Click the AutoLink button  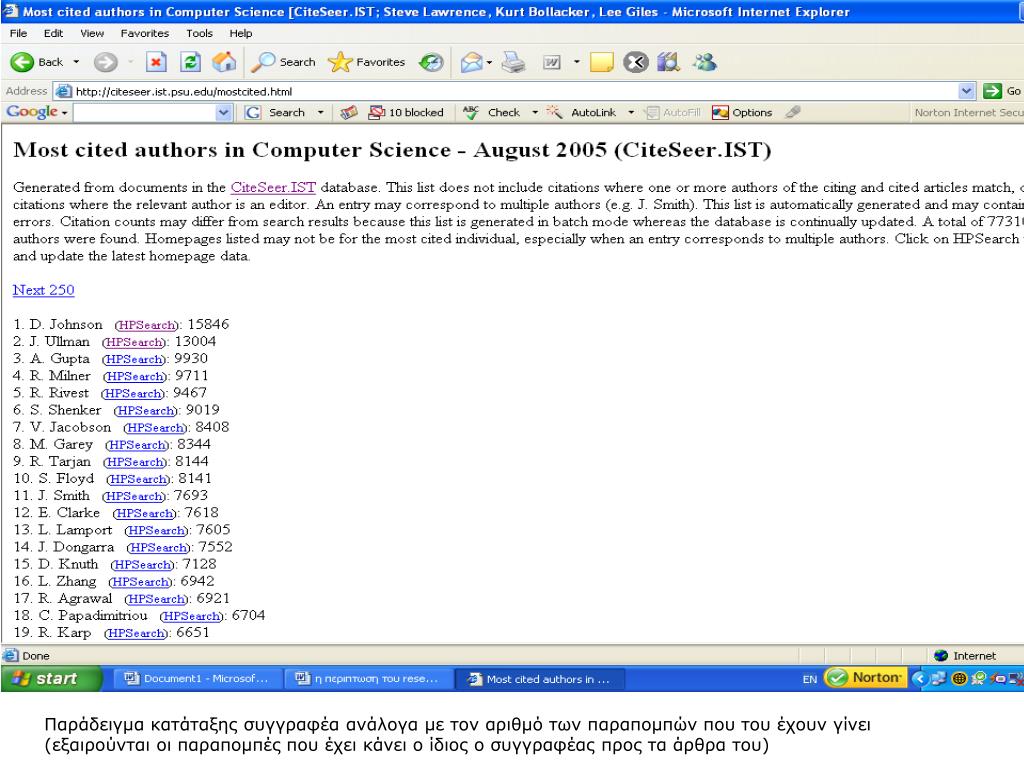tap(582, 112)
